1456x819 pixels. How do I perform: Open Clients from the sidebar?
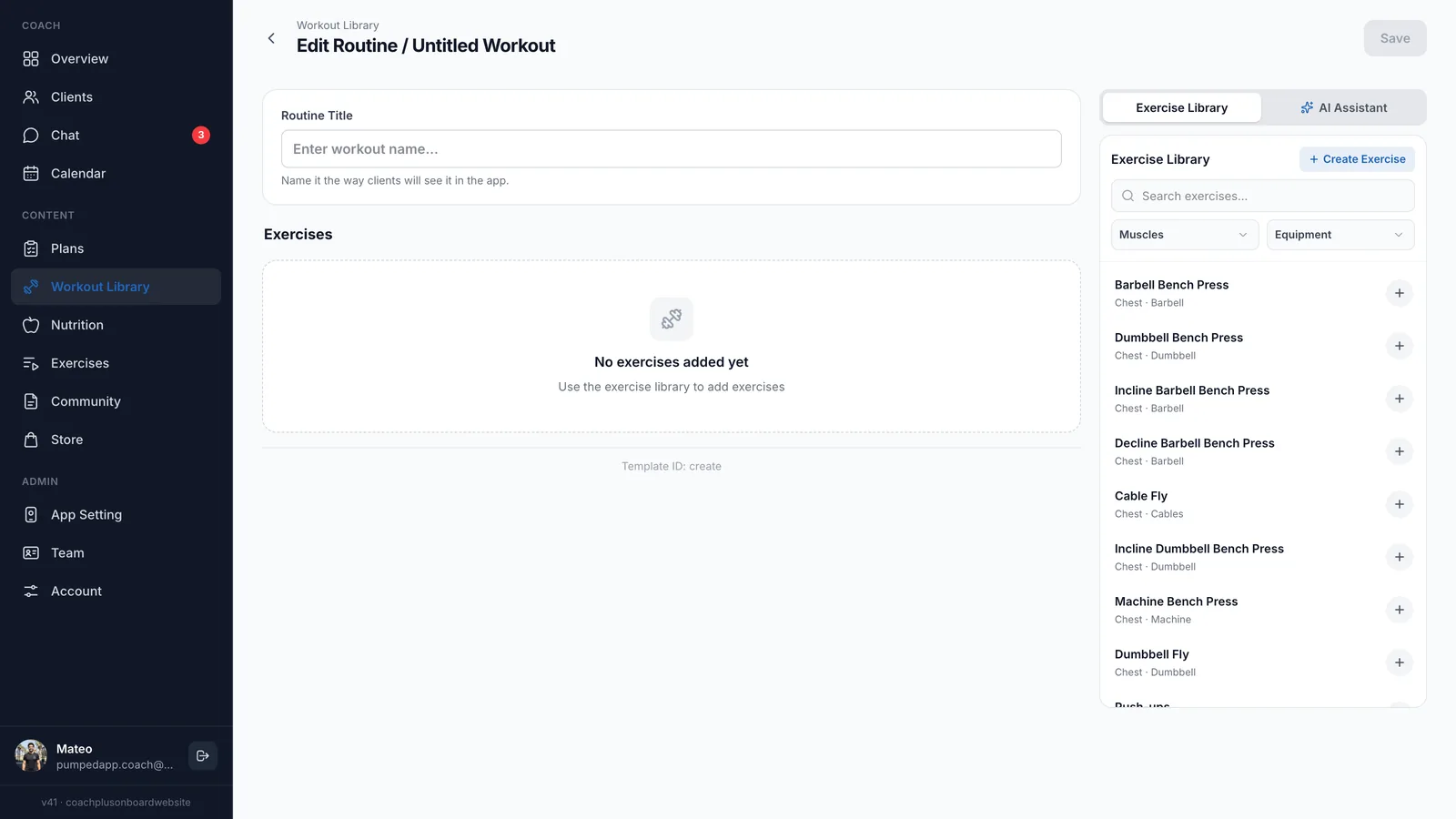click(116, 96)
